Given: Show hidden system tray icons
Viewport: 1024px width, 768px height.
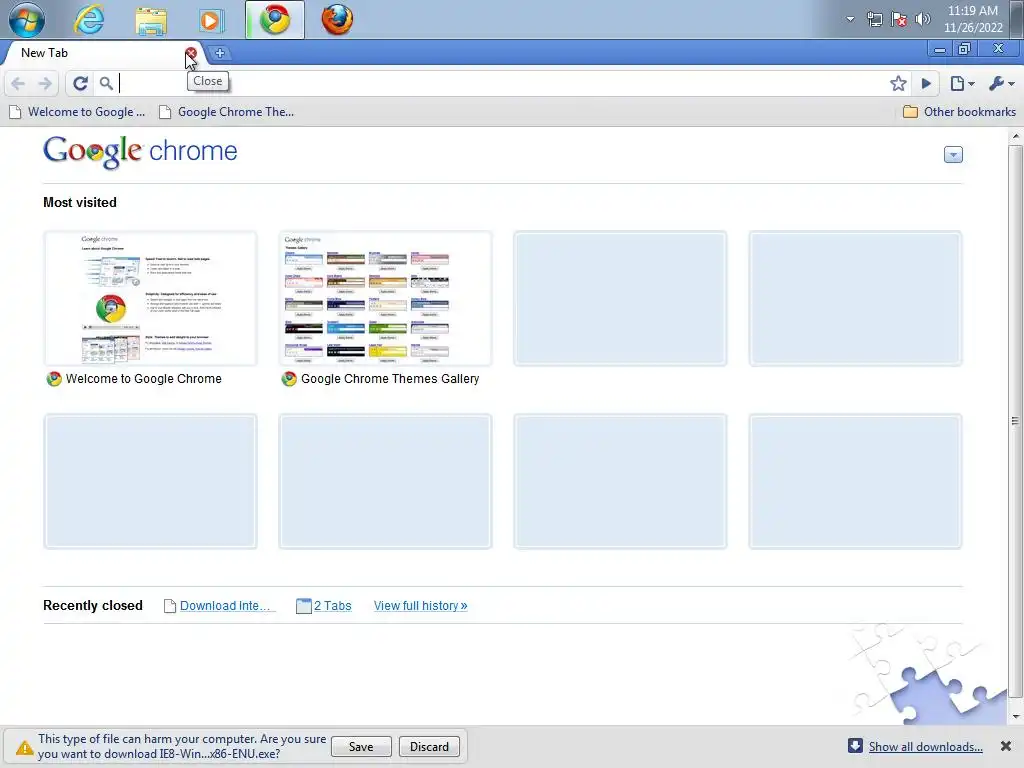Looking at the screenshot, I should click(850, 19).
